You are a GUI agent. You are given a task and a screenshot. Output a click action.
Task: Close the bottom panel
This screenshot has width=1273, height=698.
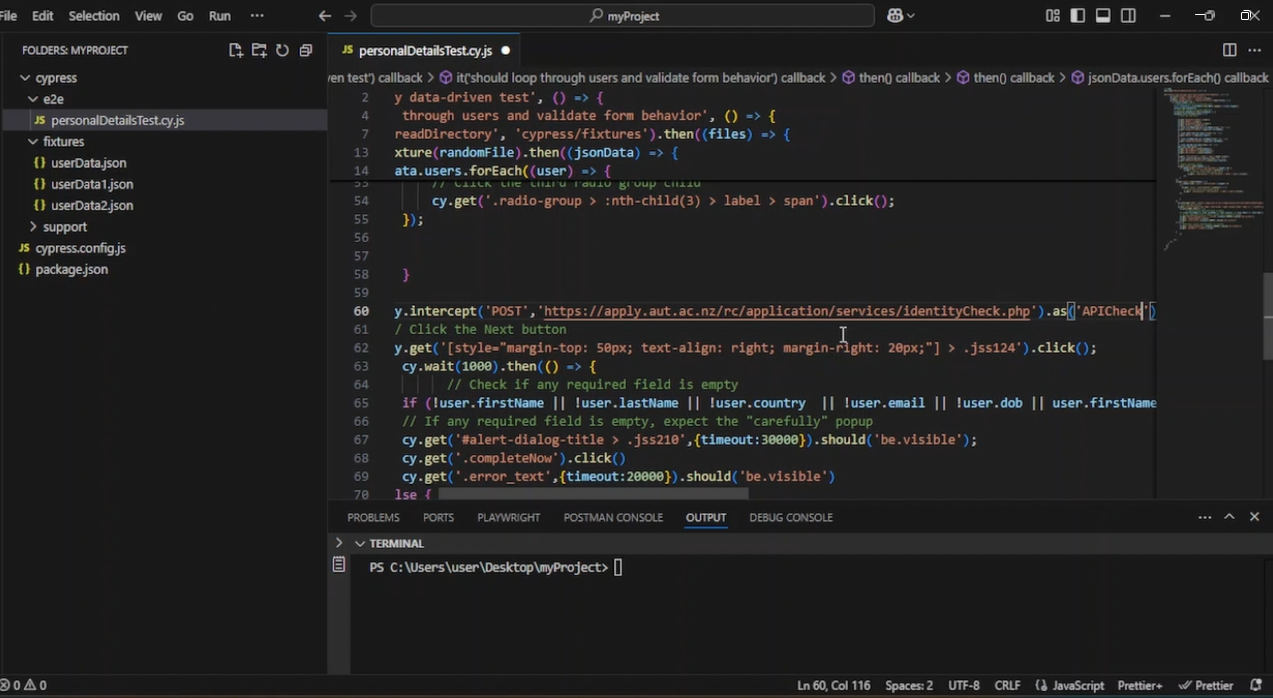[1254, 517]
